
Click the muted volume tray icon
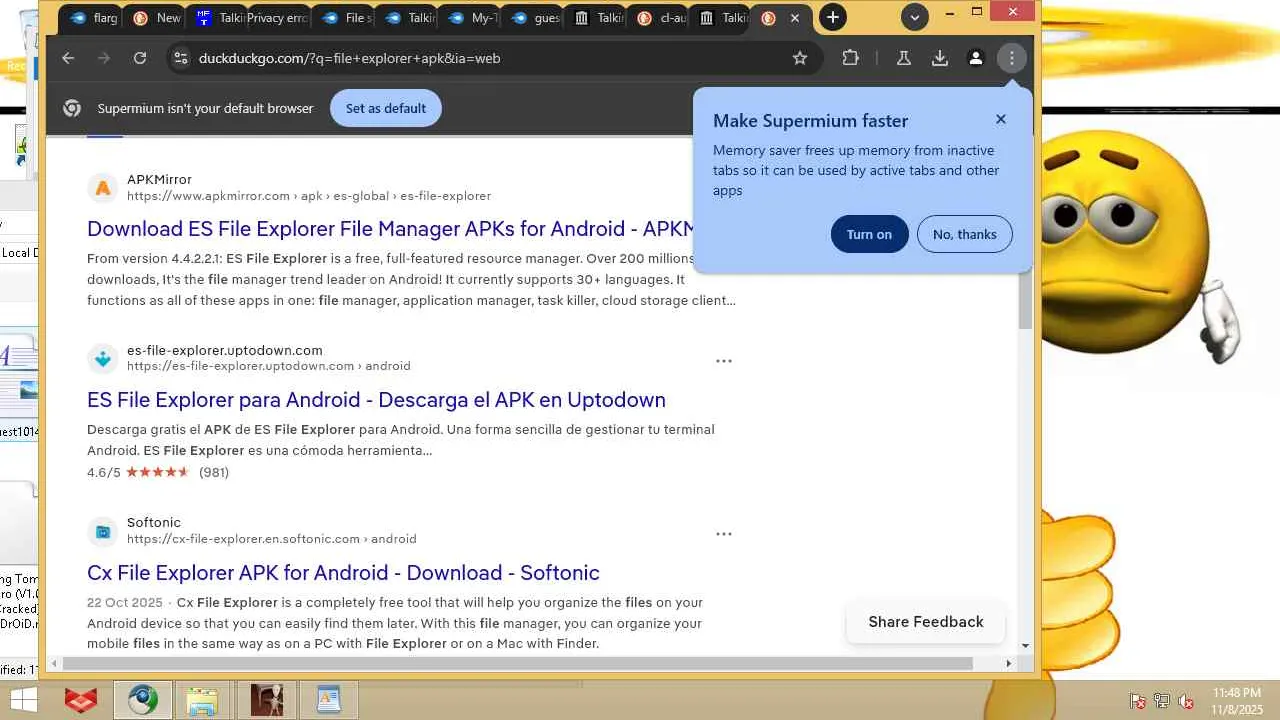click(x=1186, y=701)
